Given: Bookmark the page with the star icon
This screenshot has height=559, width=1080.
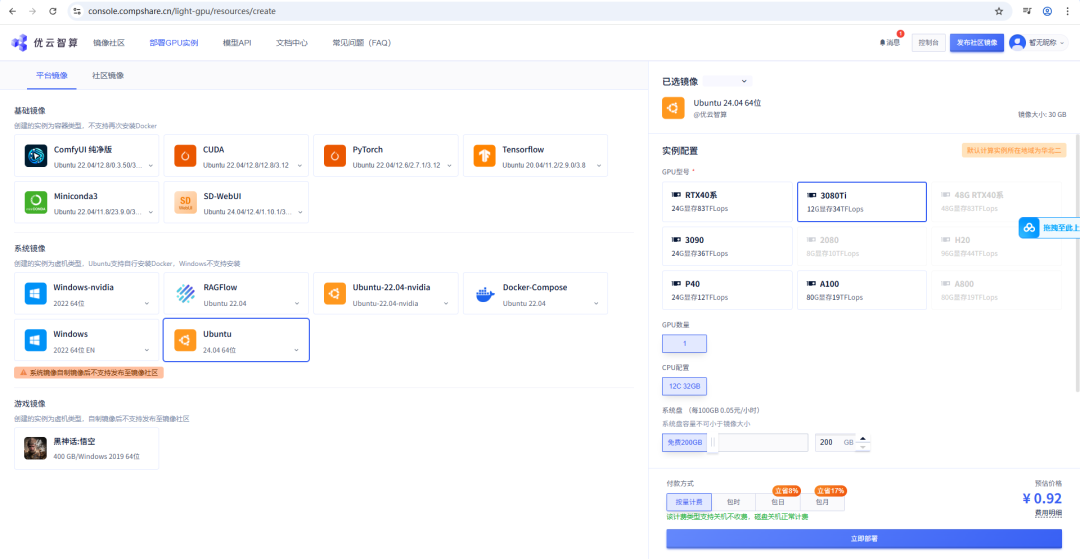Looking at the screenshot, I should point(999,11).
